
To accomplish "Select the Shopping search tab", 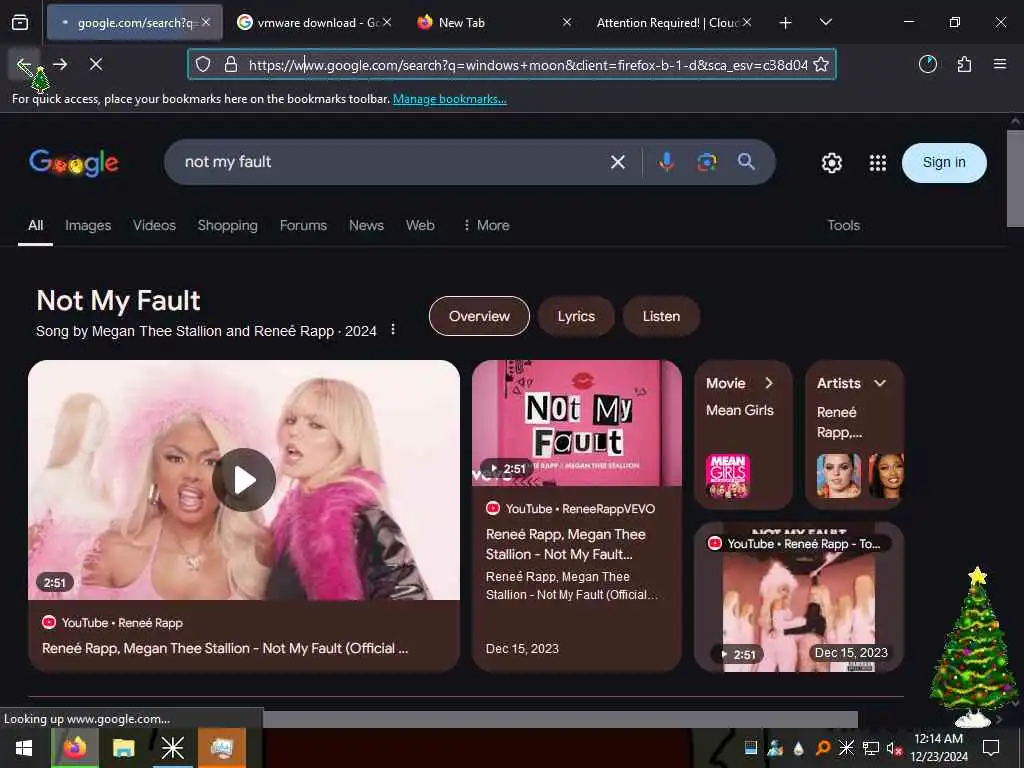I will click(227, 225).
